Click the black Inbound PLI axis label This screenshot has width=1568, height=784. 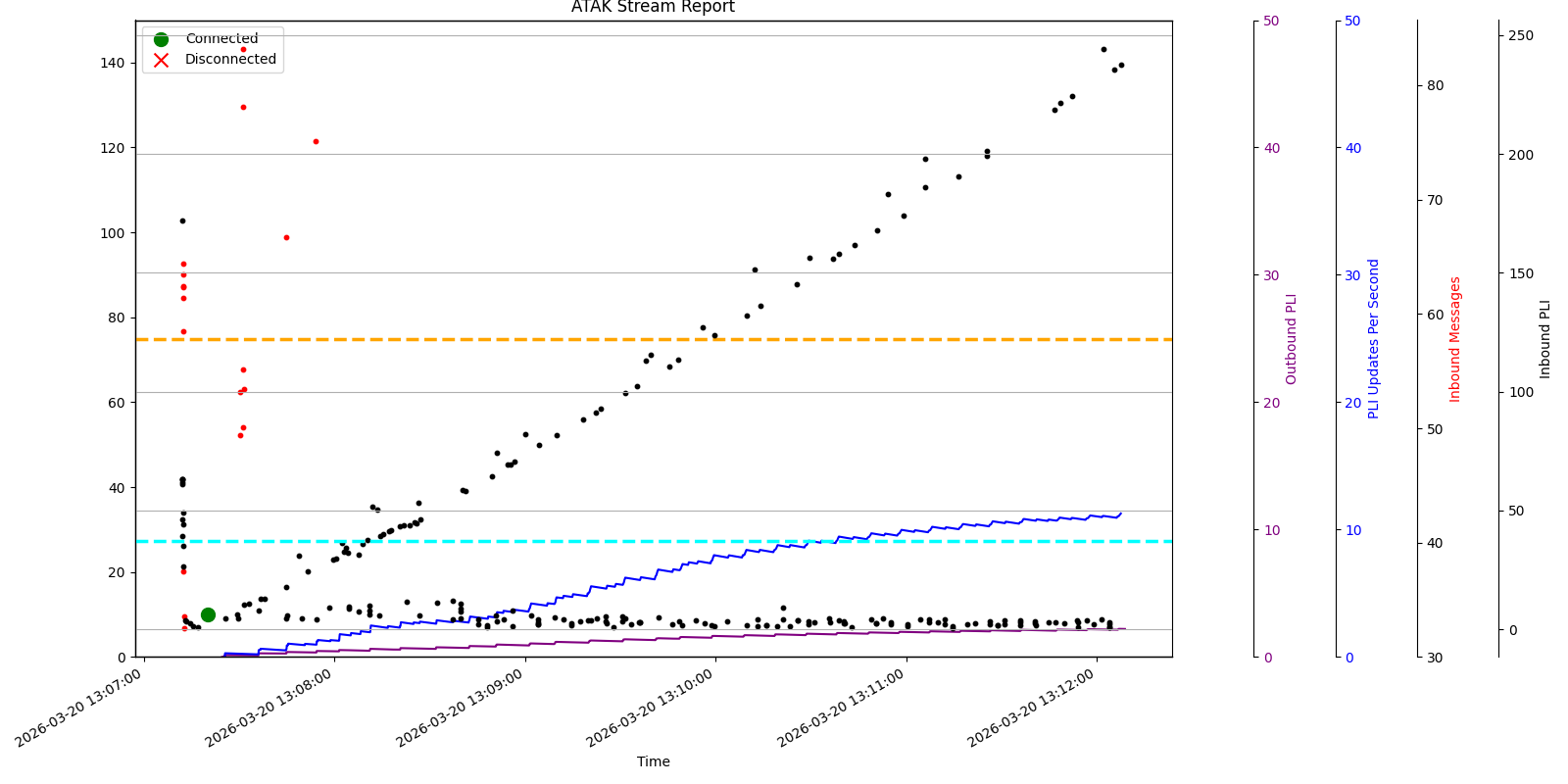point(1545,339)
